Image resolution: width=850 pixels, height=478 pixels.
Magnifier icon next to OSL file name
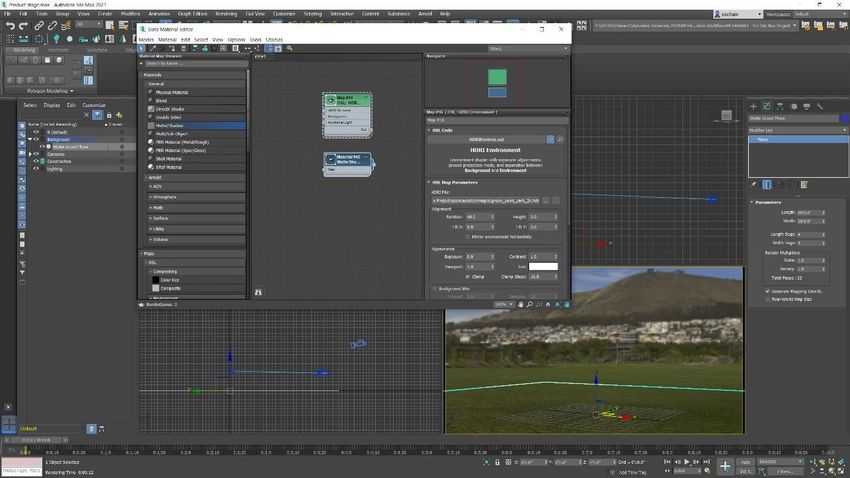pyautogui.click(x=560, y=139)
